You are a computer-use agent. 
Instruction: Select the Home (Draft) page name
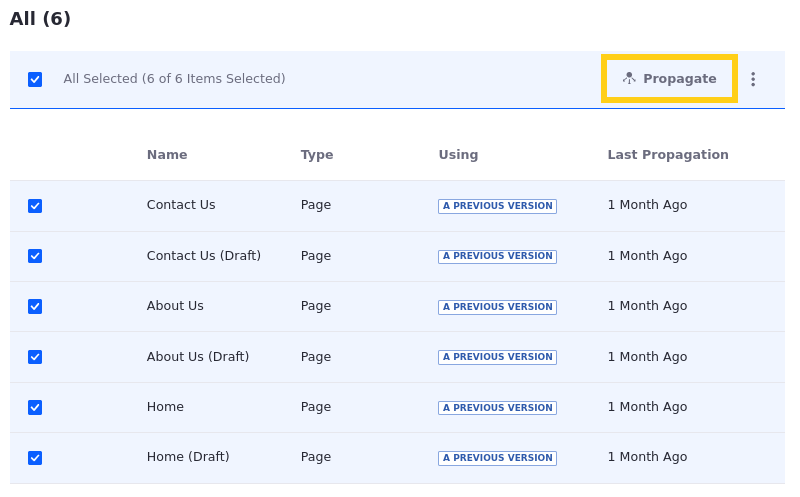188,457
